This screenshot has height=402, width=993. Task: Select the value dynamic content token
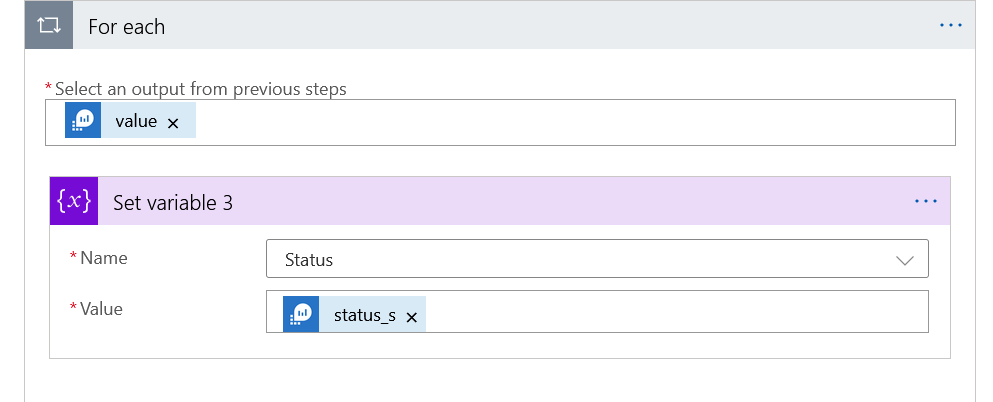pos(136,121)
